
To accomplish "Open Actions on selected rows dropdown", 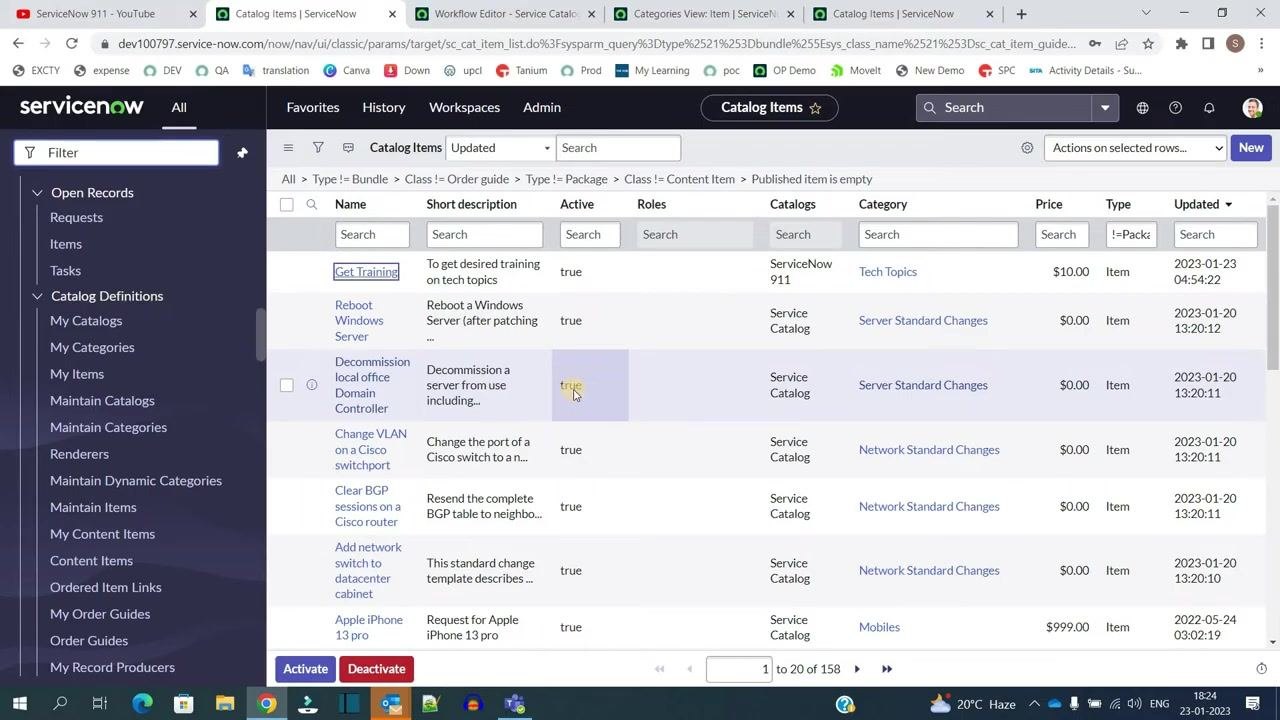I will (x=1135, y=148).
